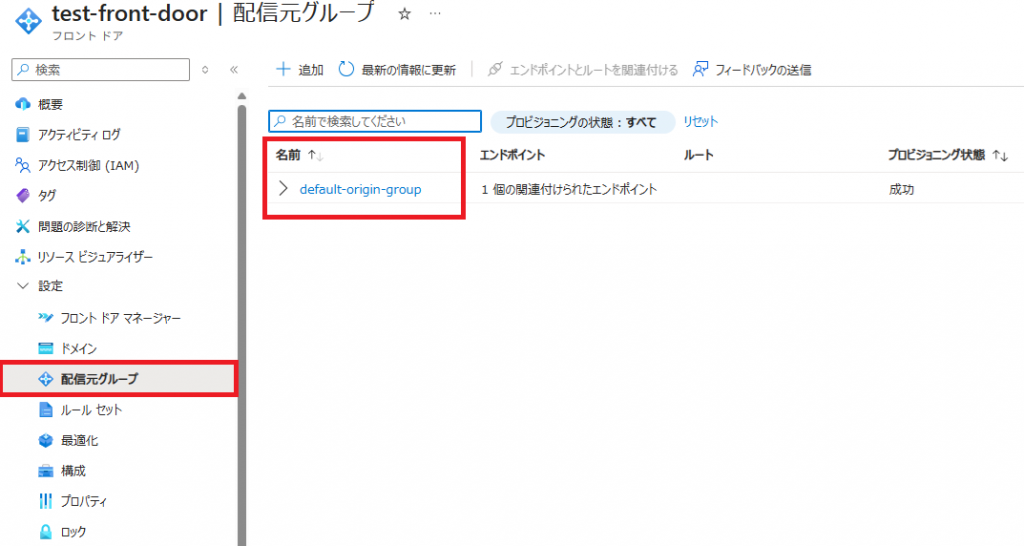Click the up-down arrows beside sidebar search
1024x546 pixels.
point(205,70)
